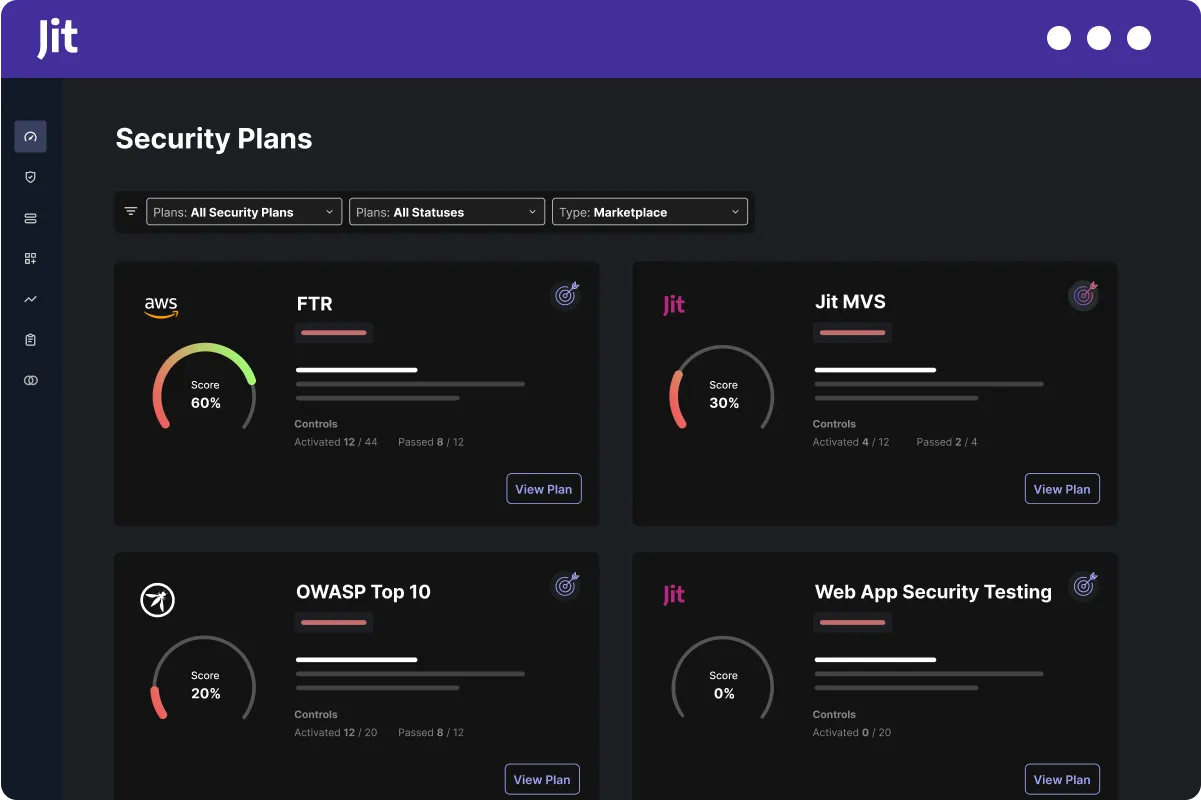1201x800 pixels.
Task: Click the 60% score gauge on FTR card
Action: click(x=204, y=393)
